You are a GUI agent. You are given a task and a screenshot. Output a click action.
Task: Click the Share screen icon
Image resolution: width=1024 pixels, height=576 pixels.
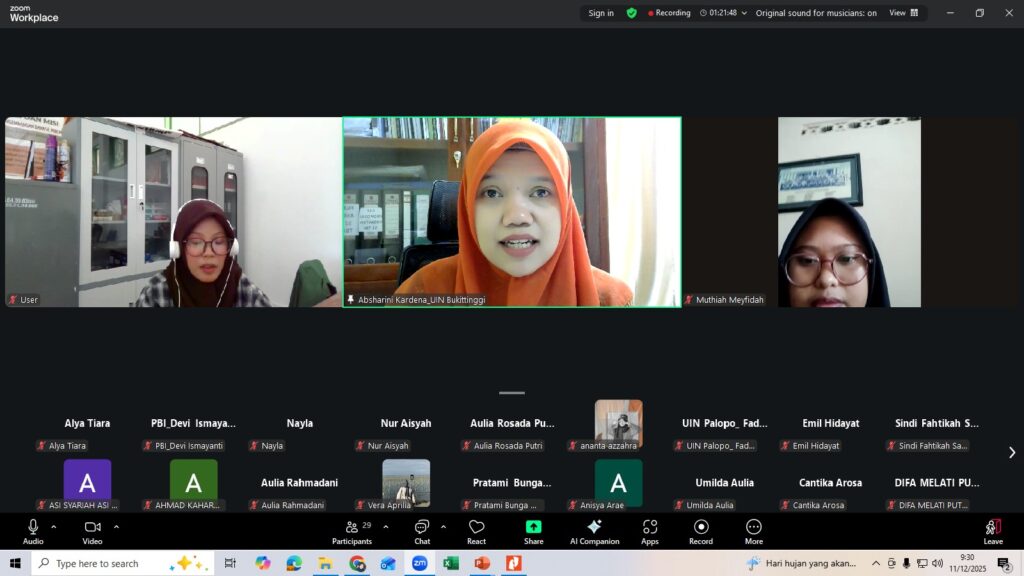point(533,531)
